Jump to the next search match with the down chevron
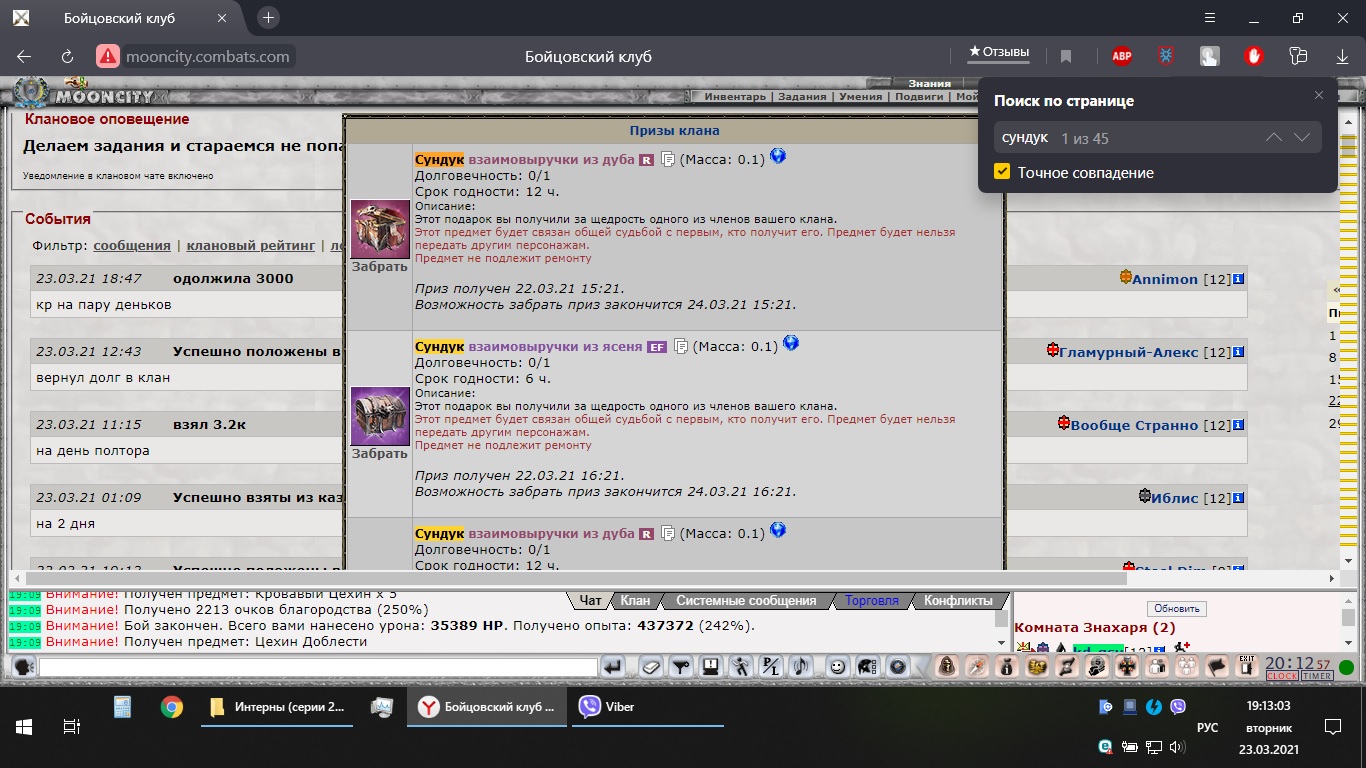The height and width of the screenshot is (768, 1366). (1302, 138)
